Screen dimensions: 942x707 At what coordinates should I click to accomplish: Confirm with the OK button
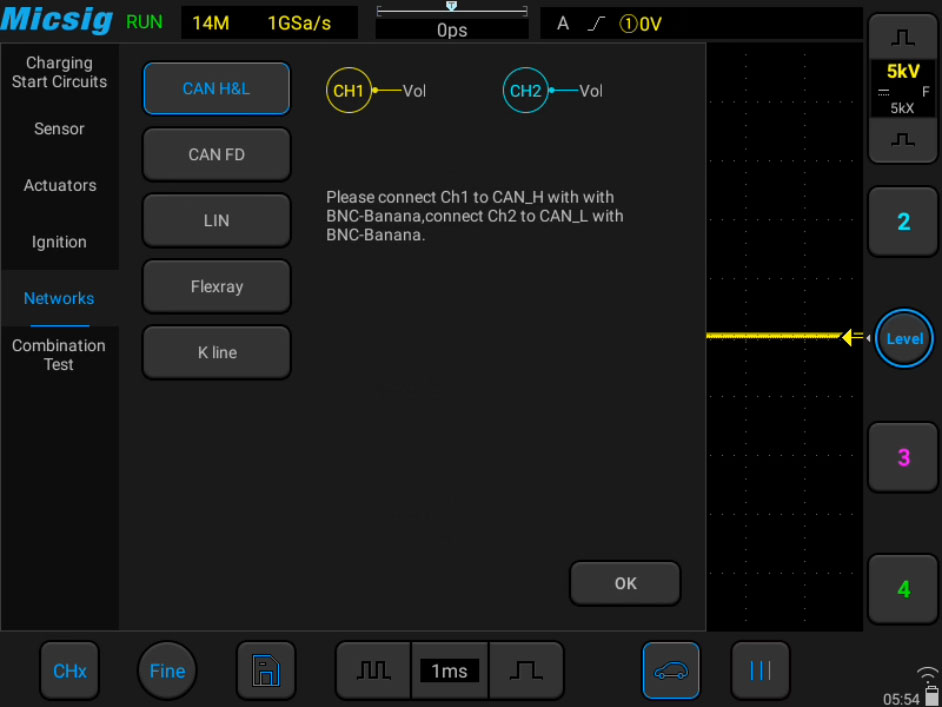click(x=625, y=583)
